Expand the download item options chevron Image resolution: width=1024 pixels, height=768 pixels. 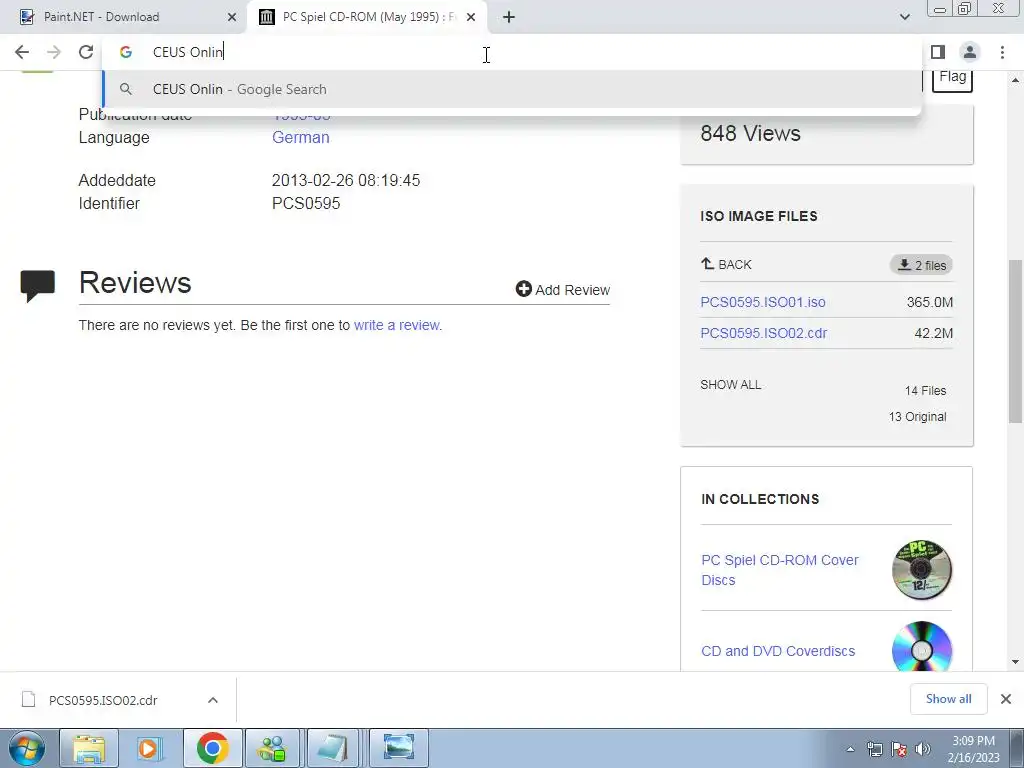pyautogui.click(x=212, y=700)
